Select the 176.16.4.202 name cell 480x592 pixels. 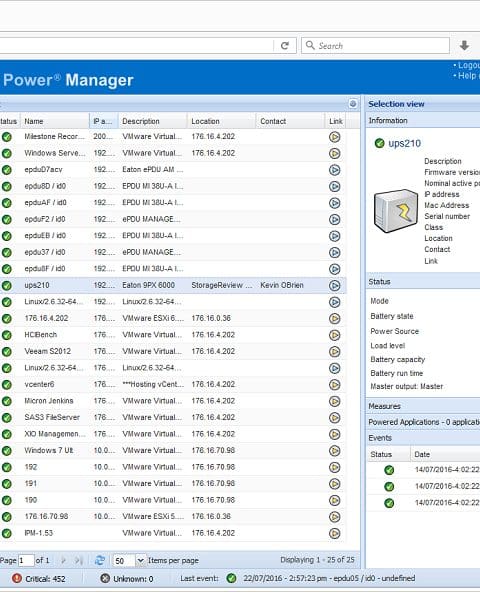pos(46,318)
